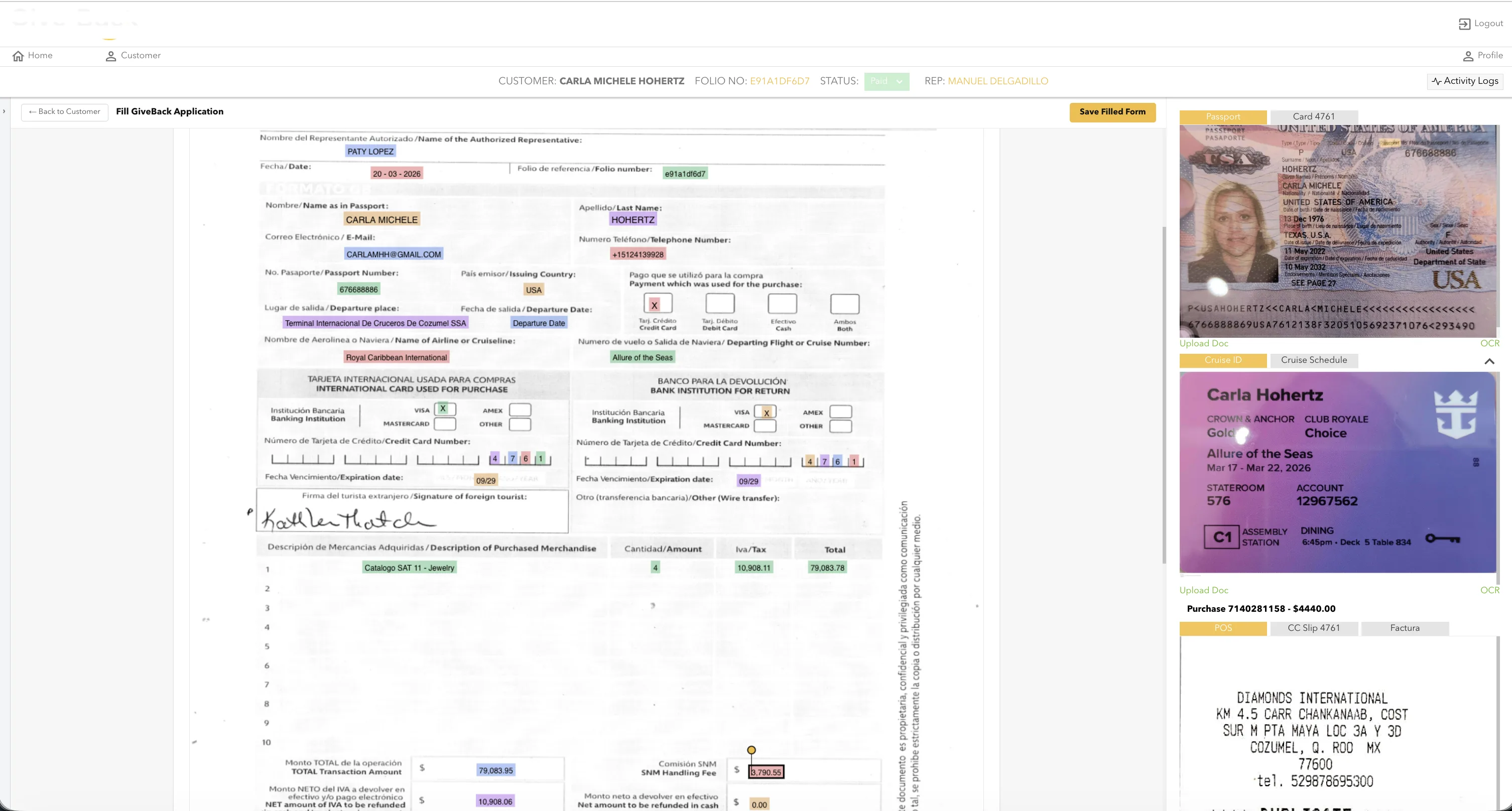The width and height of the screenshot is (1512, 811).
Task: Check the Debit Card payment box
Action: (x=720, y=304)
